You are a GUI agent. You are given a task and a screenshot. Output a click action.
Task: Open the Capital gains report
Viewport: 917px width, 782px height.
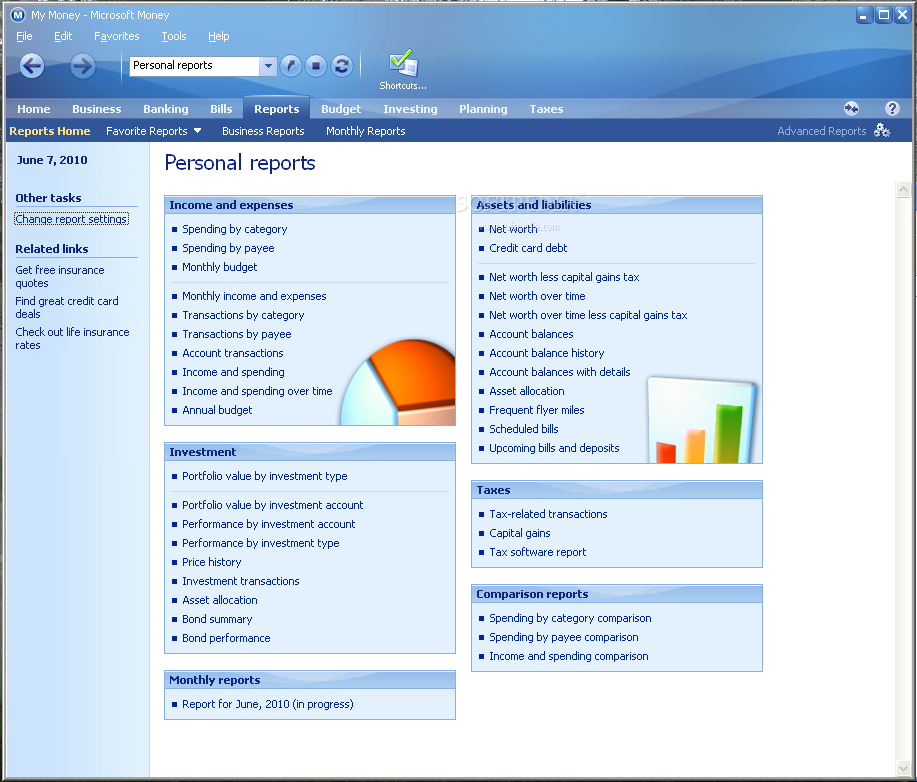coord(519,533)
